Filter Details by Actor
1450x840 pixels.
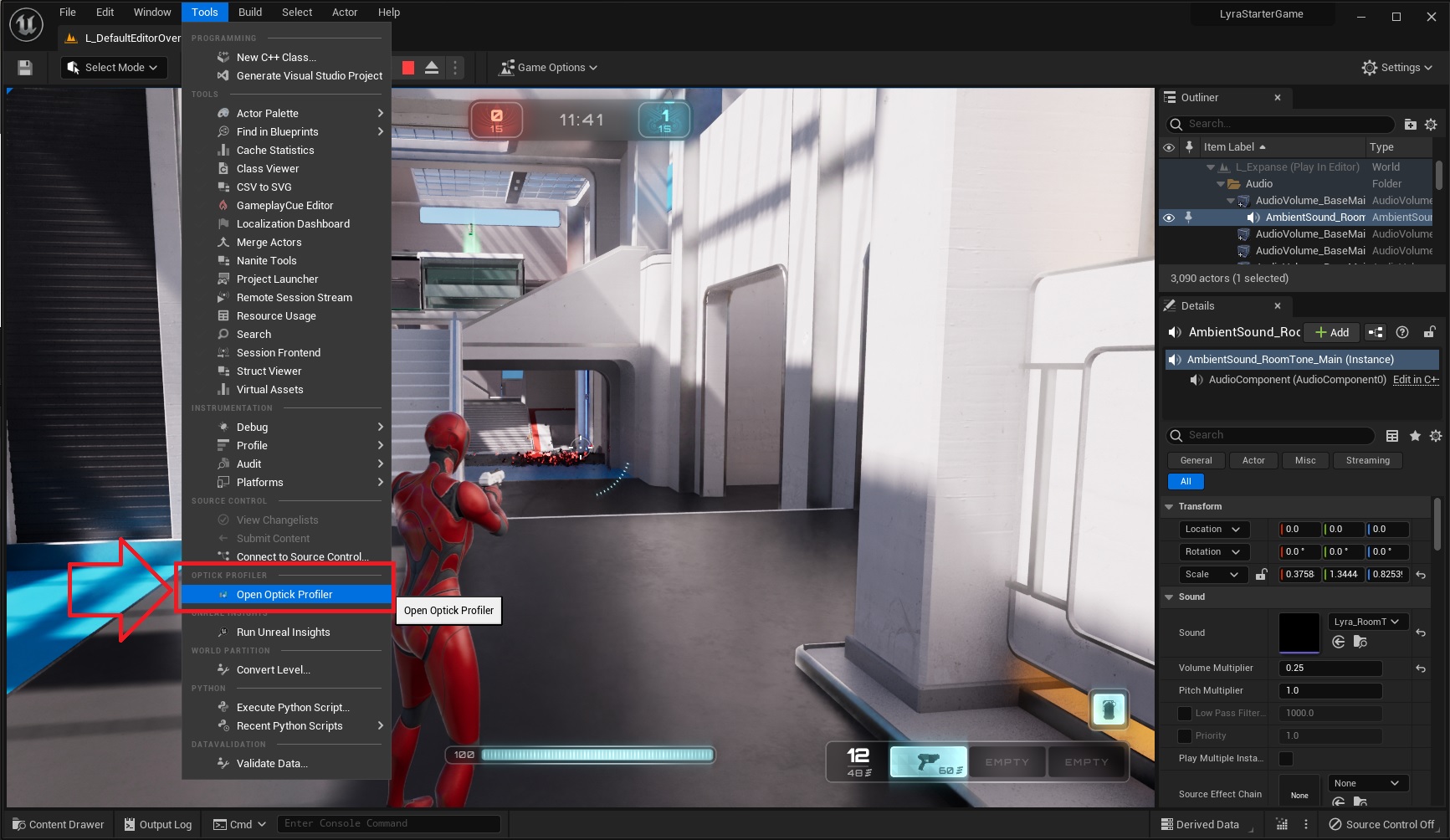[1253, 461]
